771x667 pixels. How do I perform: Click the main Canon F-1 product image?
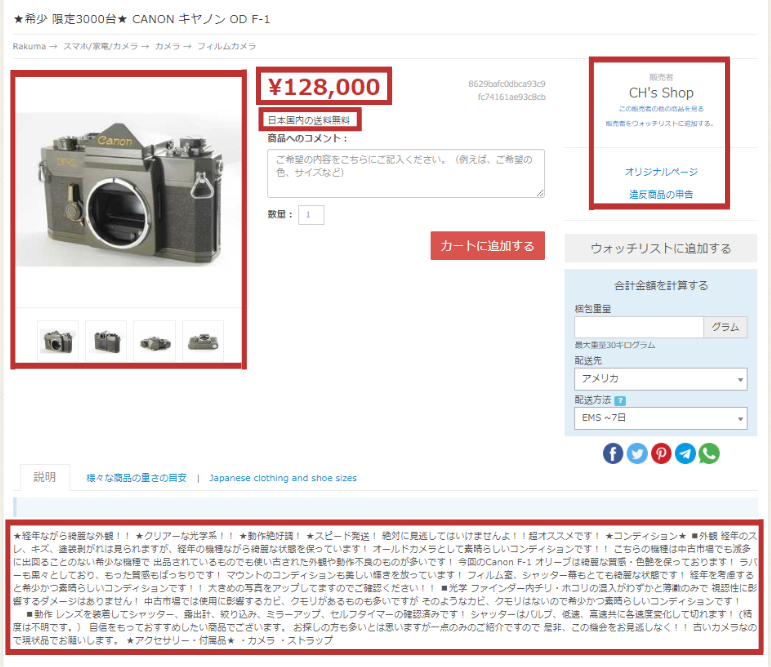[129, 190]
